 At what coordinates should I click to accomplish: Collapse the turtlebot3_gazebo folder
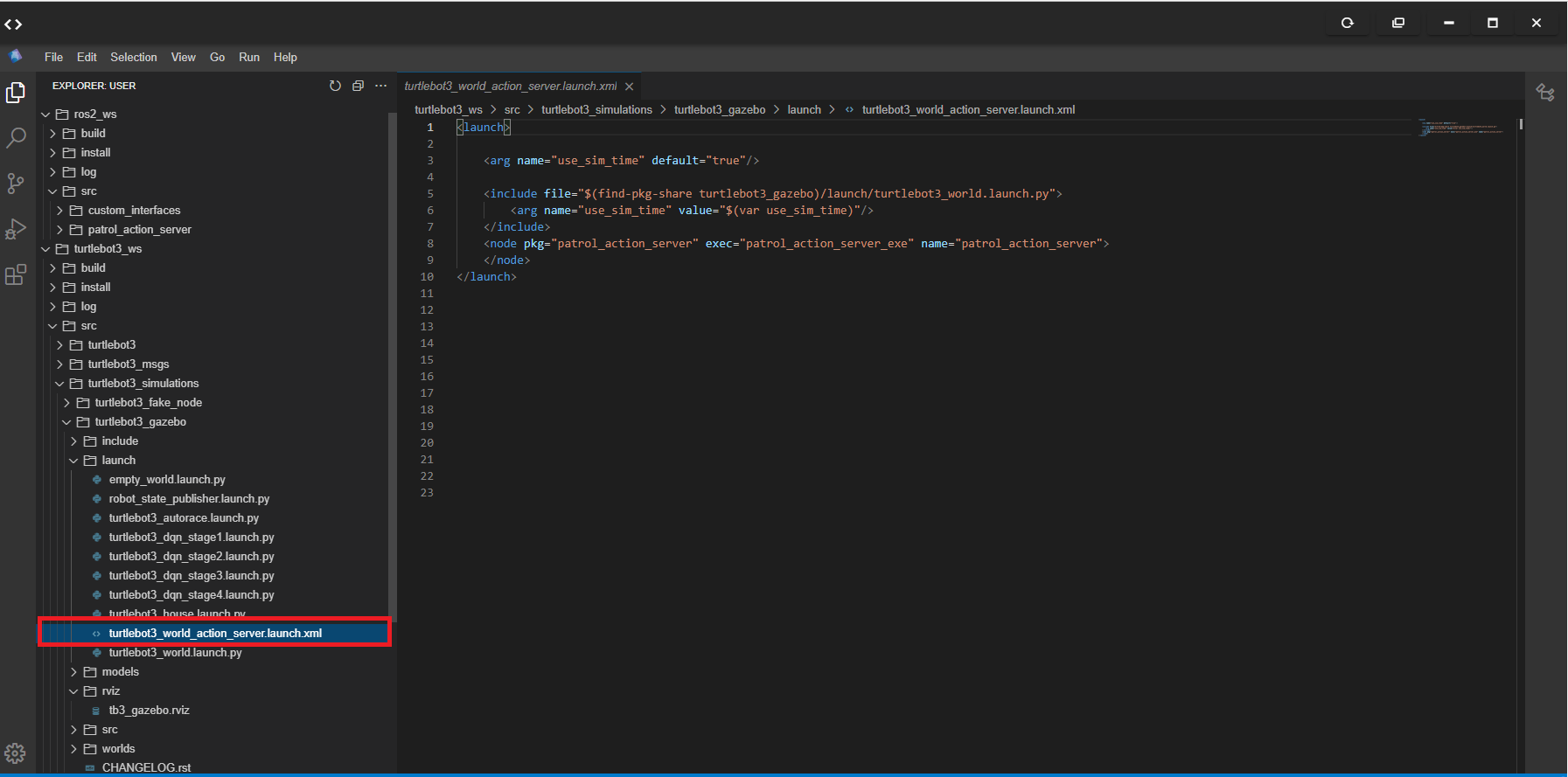click(66, 422)
